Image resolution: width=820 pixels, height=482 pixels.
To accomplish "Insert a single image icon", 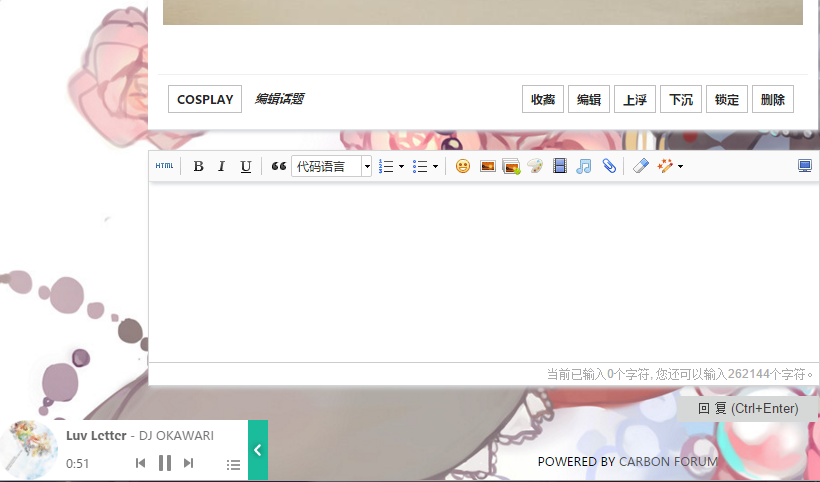I will [x=487, y=166].
